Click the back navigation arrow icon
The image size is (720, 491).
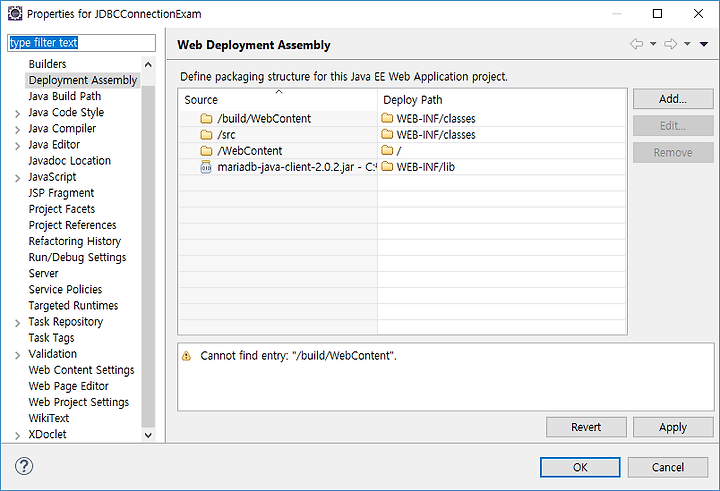[636, 44]
